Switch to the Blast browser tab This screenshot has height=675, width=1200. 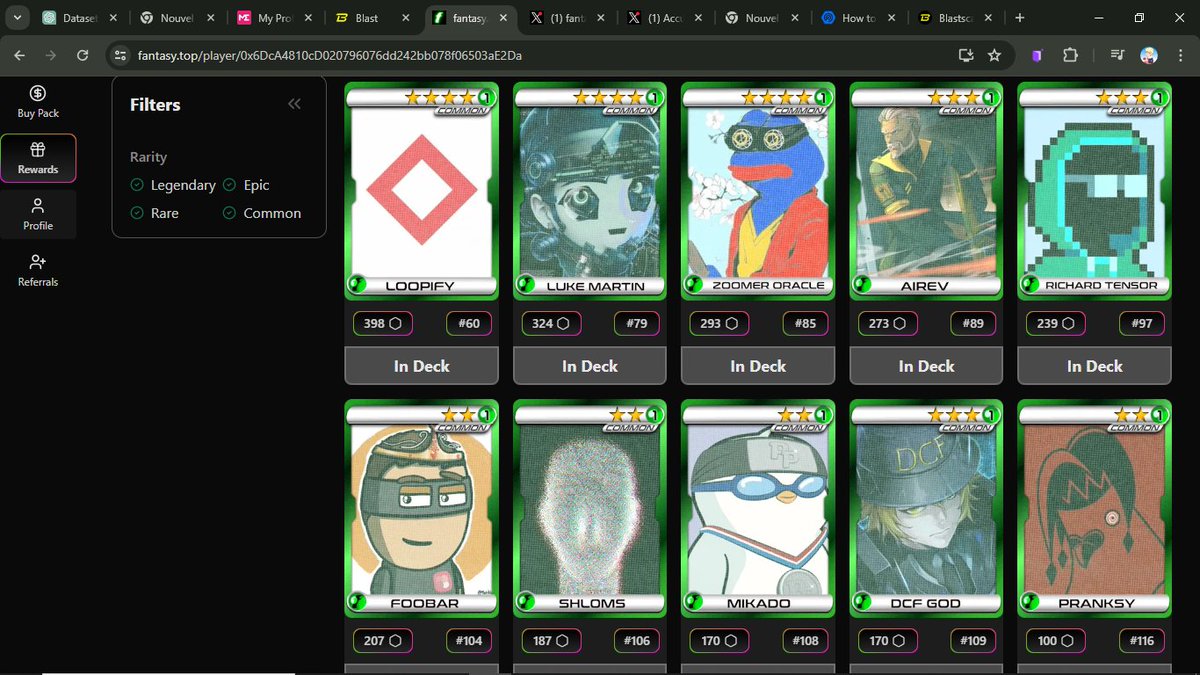pyautogui.click(x=372, y=18)
